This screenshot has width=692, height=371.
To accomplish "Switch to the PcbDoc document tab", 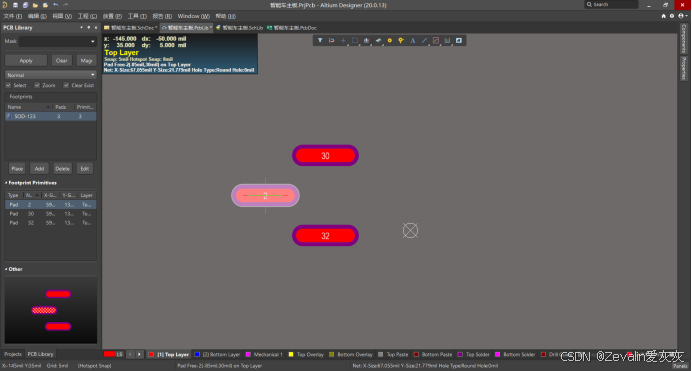I will (x=292, y=27).
